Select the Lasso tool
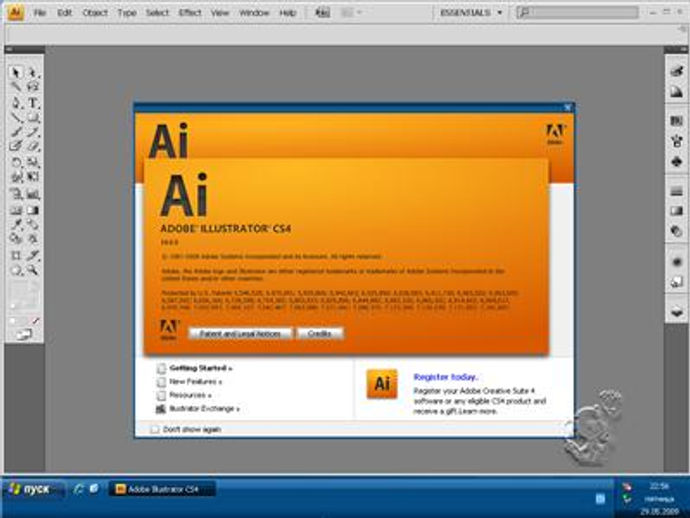 (33, 87)
